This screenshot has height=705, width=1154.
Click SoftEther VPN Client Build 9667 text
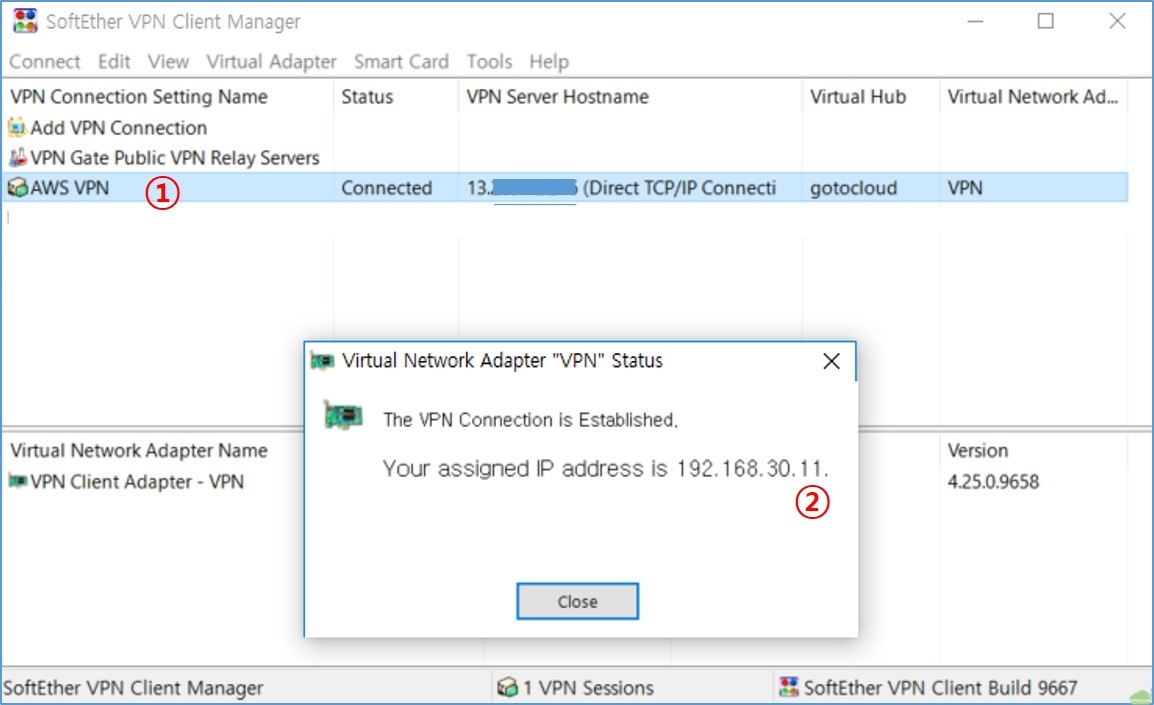941,687
